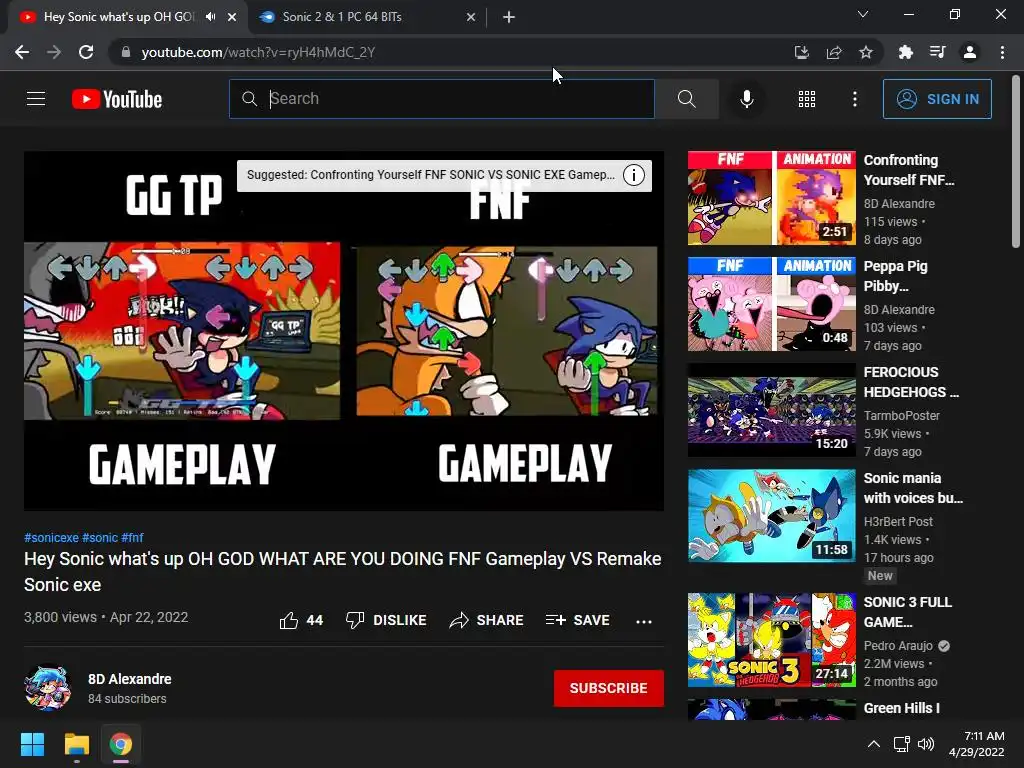Go back in browser history
This screenshot has width=1024, height=768.
coord(22,52)
